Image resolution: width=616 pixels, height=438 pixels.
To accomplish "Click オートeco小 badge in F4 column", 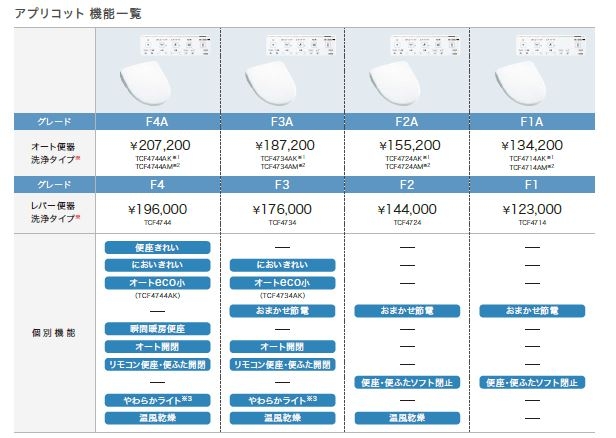I will point(157,282).
